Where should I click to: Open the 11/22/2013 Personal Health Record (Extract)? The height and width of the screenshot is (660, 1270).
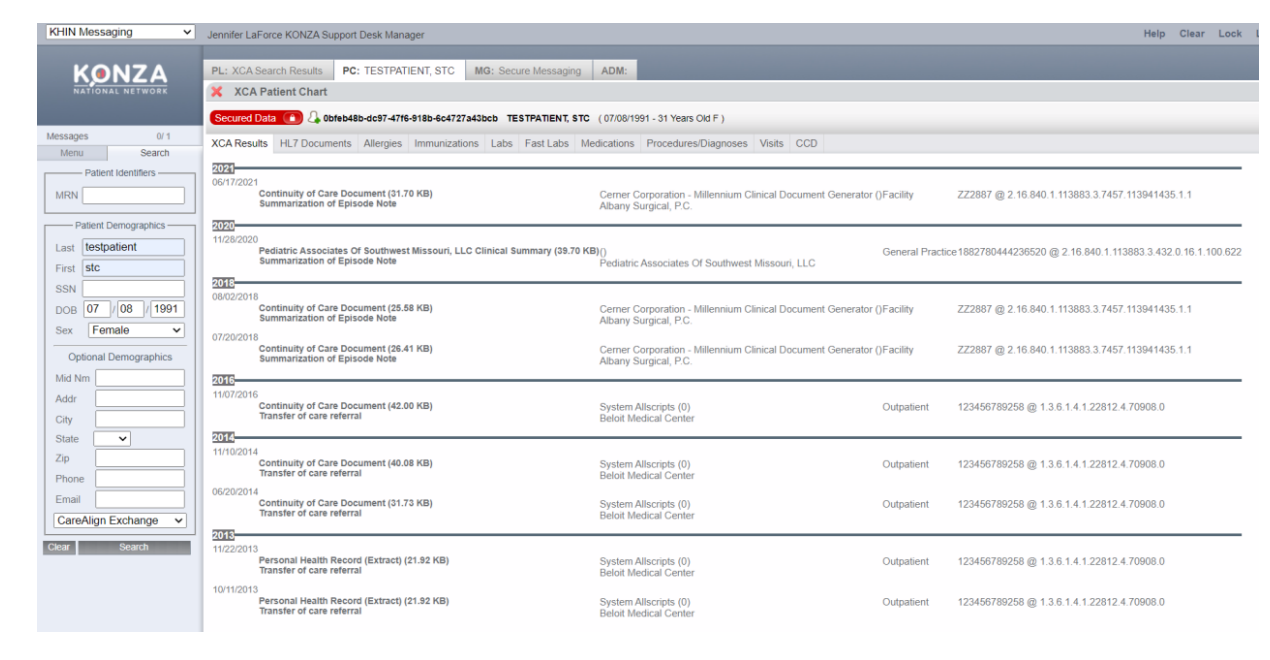tap(353, 560)
